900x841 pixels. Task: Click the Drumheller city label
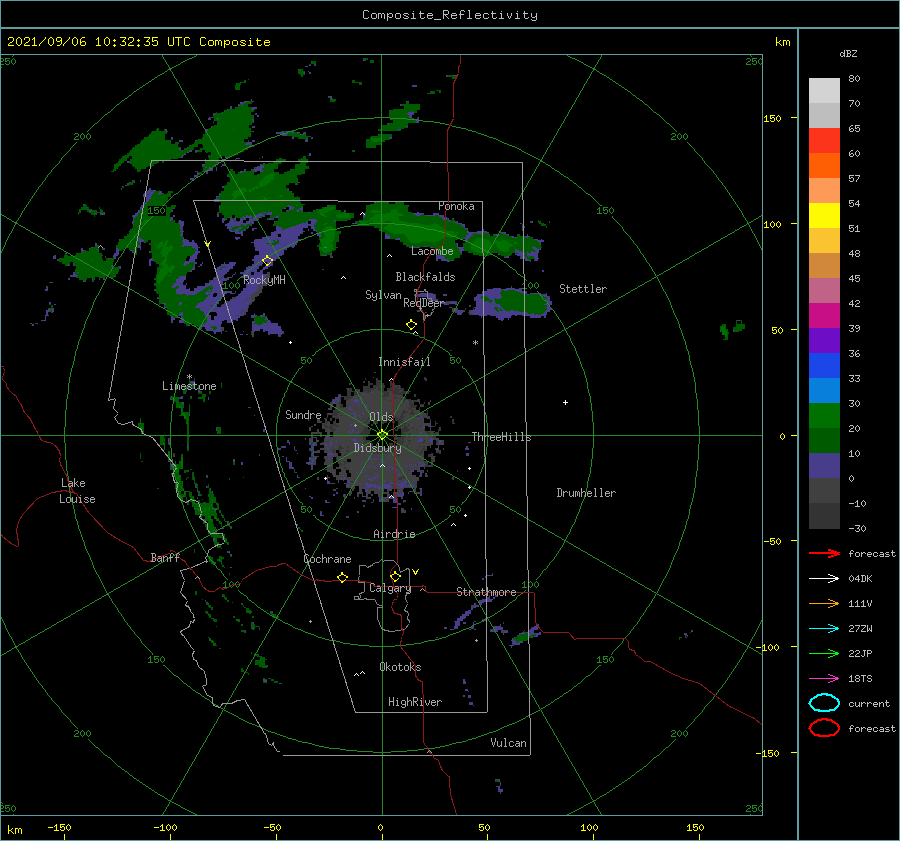point(586,493)
